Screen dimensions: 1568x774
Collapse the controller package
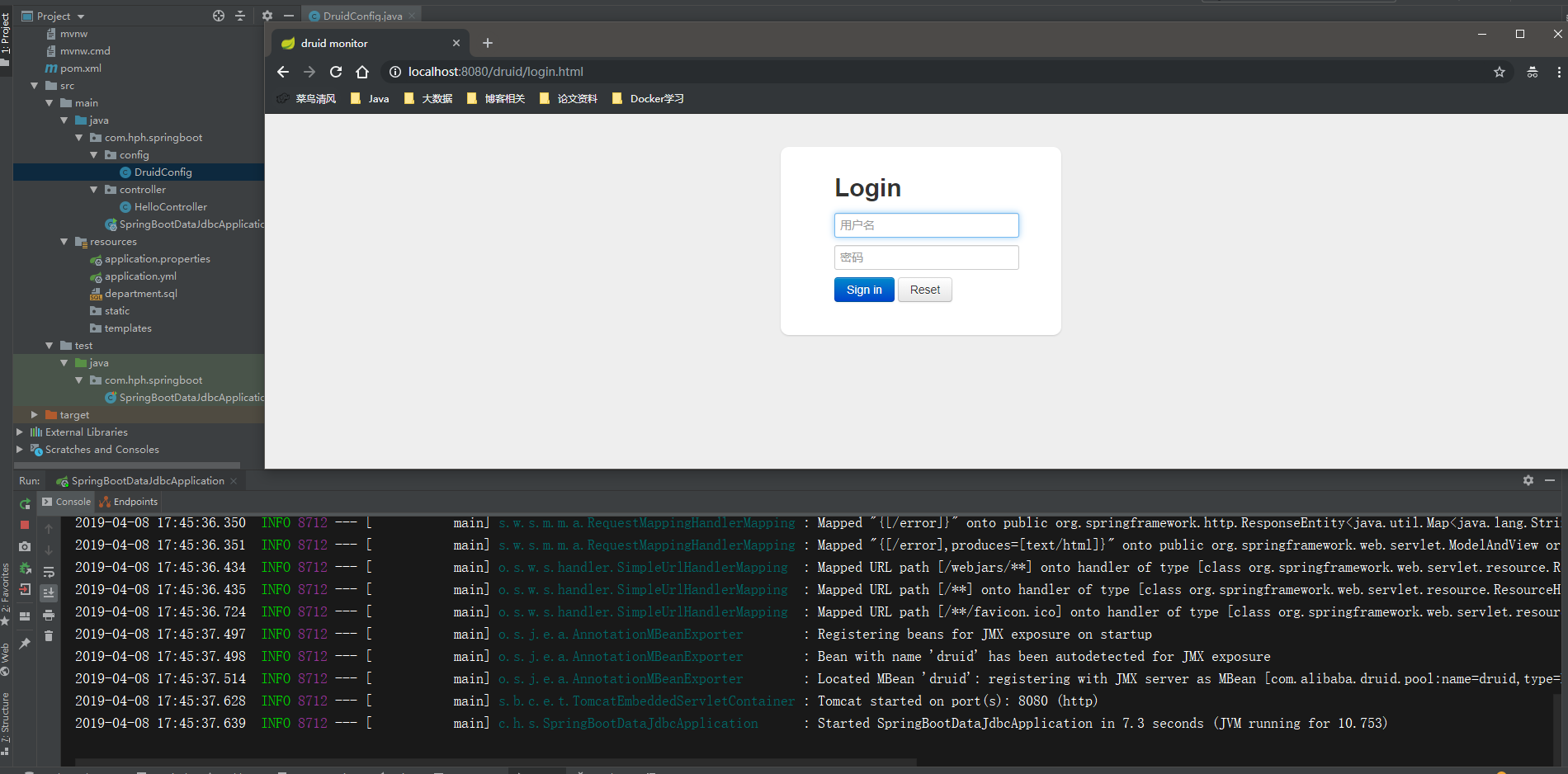(94, 190)
